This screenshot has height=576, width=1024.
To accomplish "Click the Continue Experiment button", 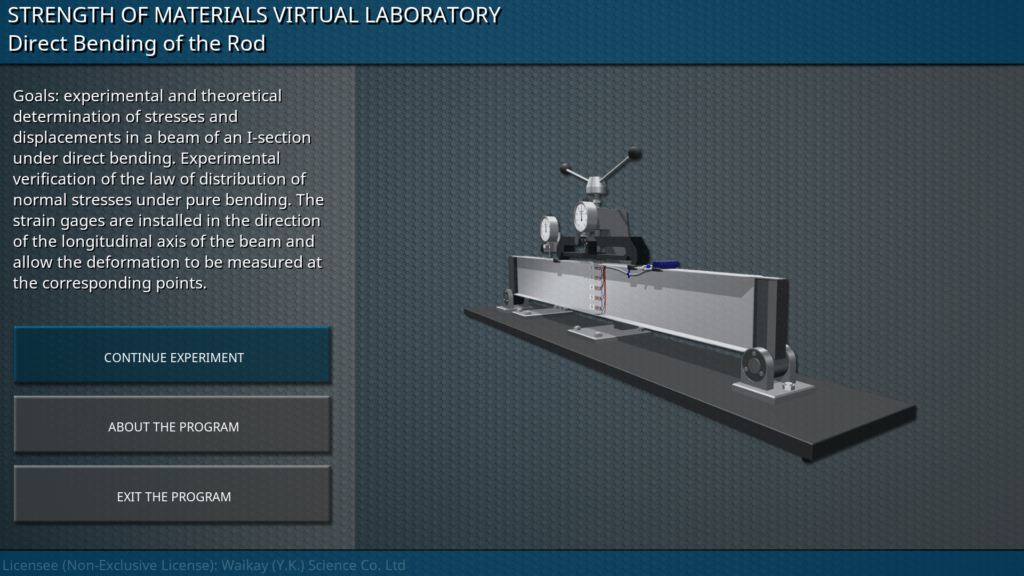I will pos(173,357).
